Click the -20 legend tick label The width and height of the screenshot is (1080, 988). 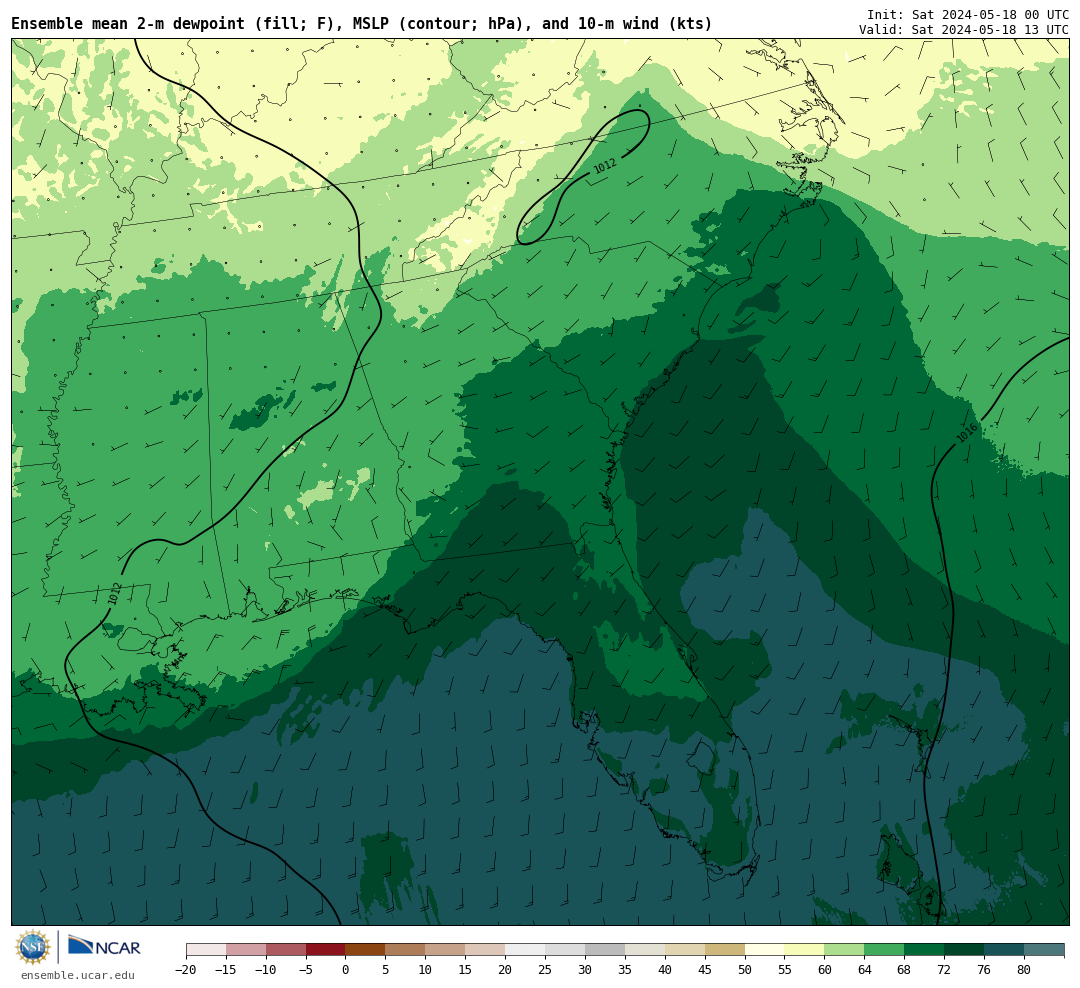click(186, 970)
